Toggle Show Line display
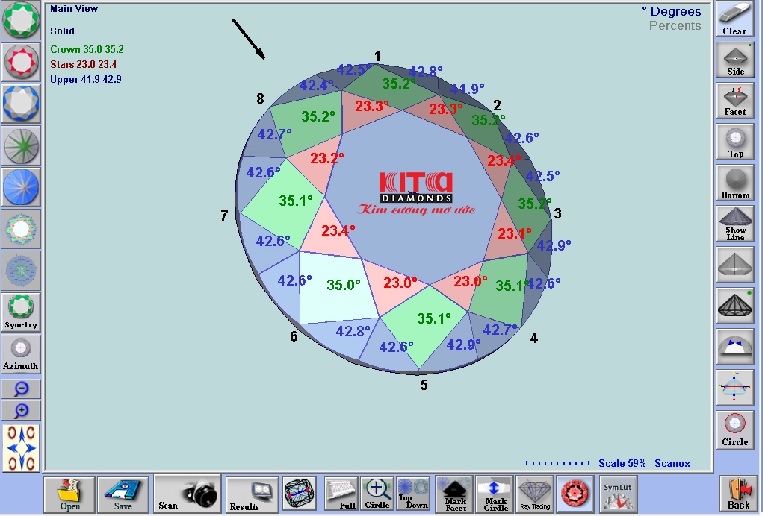Screen dimensions: 763x516 point(735,223)
